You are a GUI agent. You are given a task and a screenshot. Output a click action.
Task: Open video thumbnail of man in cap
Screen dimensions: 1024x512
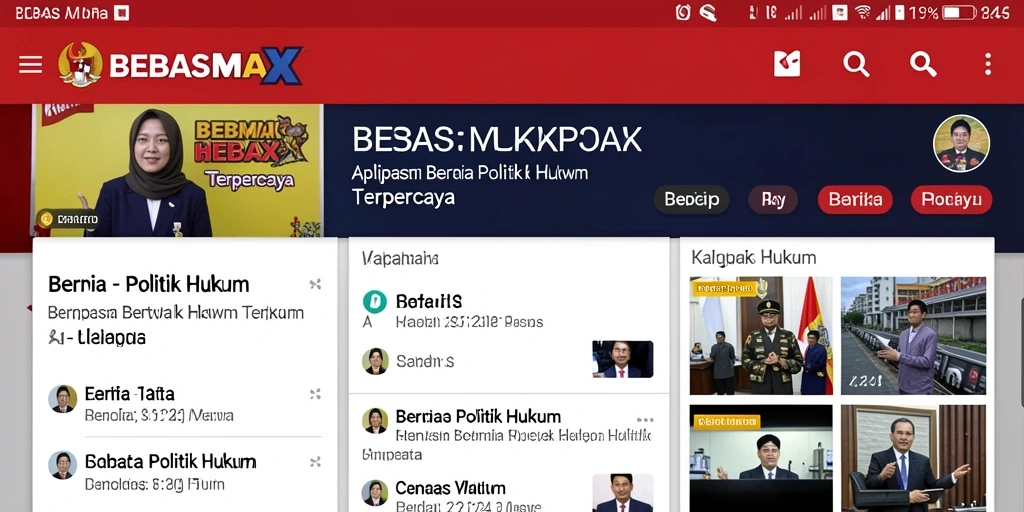tap(761, 458)
